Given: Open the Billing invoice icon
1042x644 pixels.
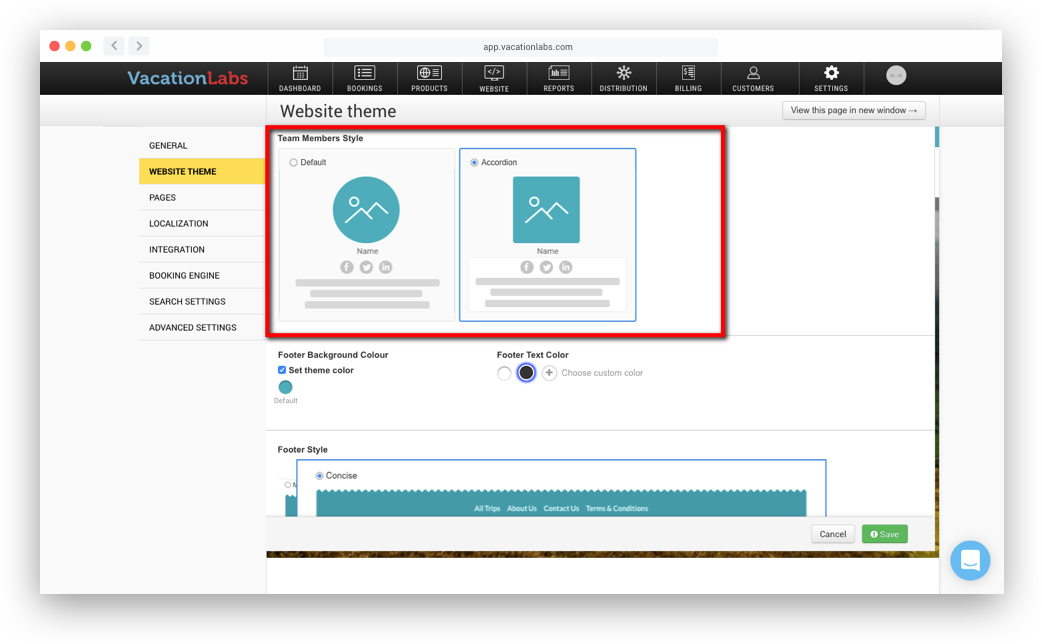Looking at the screenshot, I should tap(688, 73).
